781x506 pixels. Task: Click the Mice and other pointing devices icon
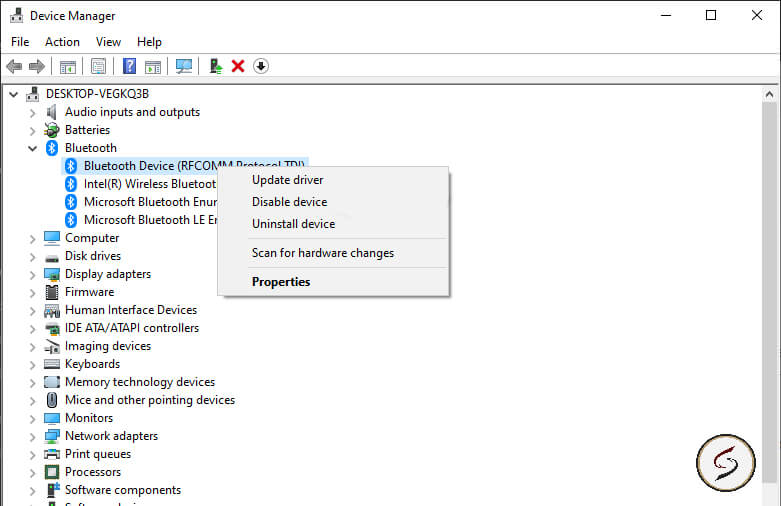52,400
